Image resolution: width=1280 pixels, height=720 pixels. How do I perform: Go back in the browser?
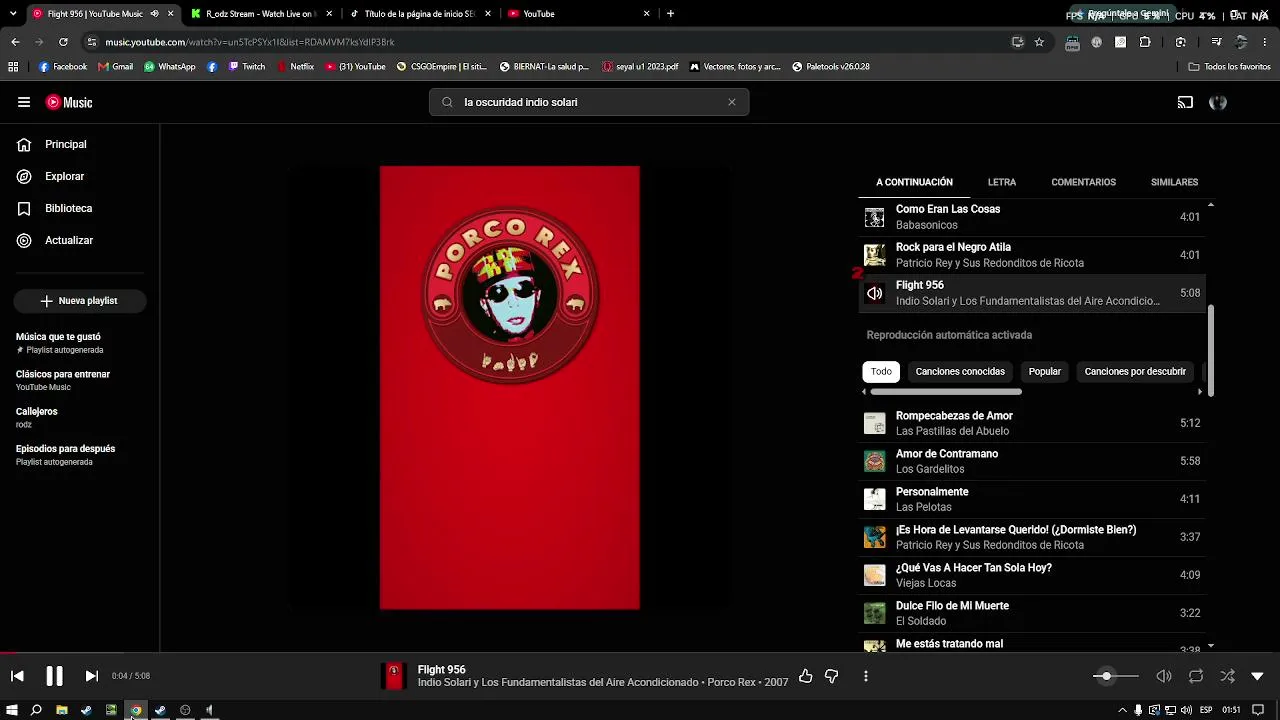pos(15,42)
